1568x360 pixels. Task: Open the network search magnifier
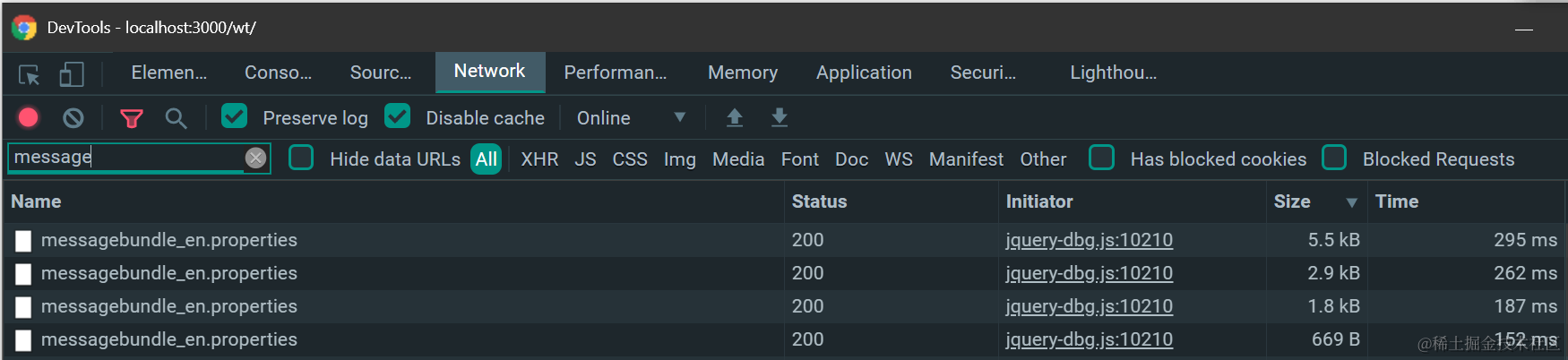point(176,118)
